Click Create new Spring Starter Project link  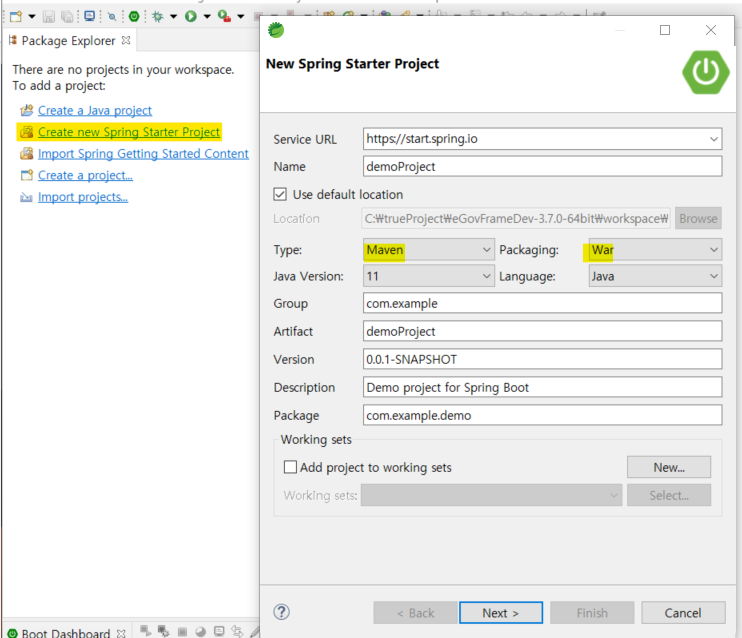(129, 132)
